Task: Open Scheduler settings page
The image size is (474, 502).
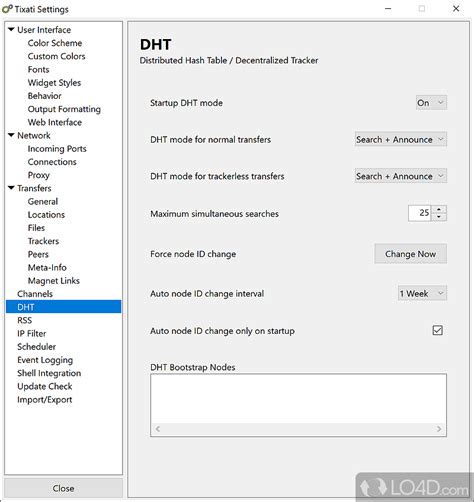Action: [x=36, y=347]
